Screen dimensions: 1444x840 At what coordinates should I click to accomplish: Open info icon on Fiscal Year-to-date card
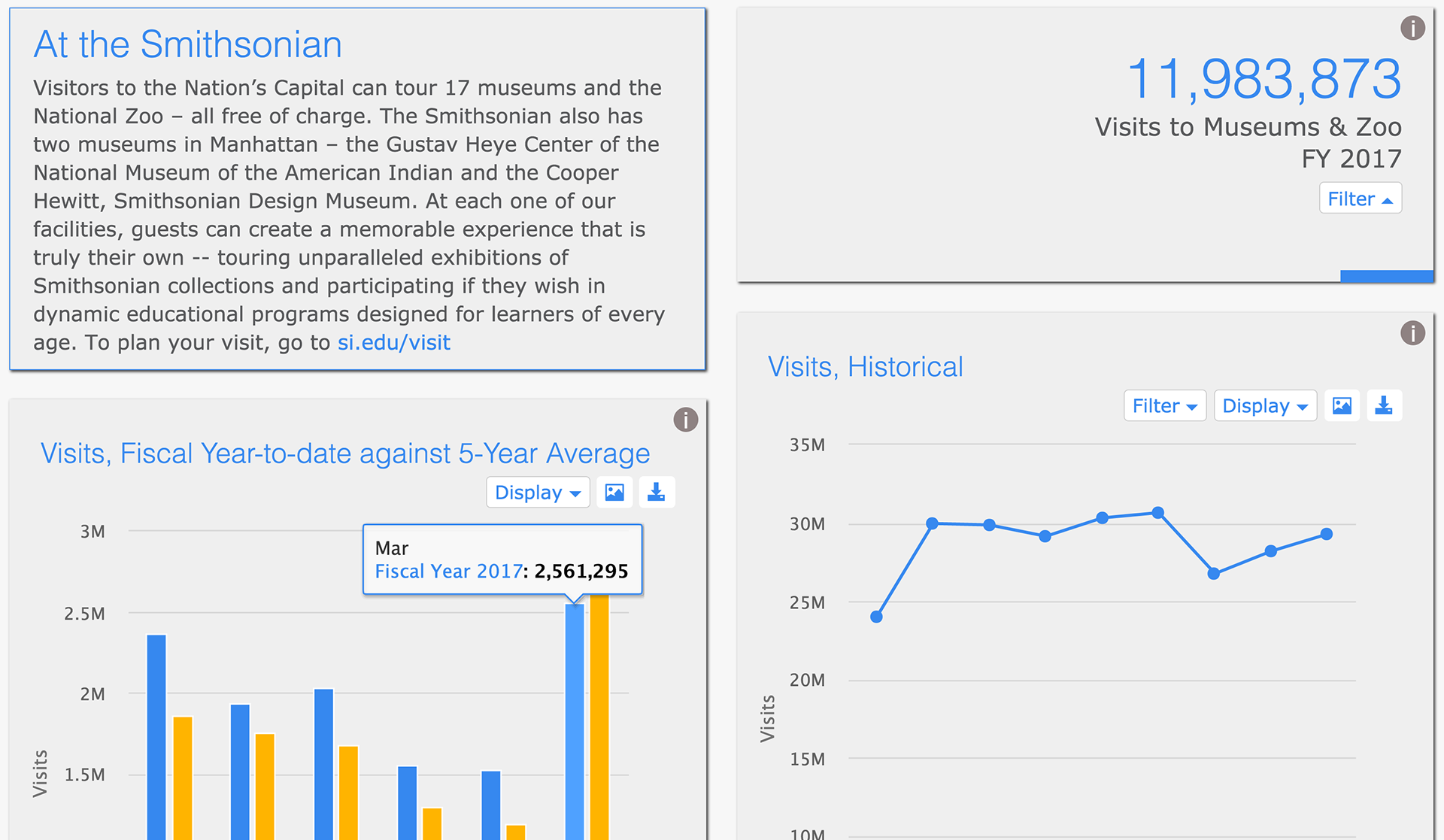coord(685,420)
